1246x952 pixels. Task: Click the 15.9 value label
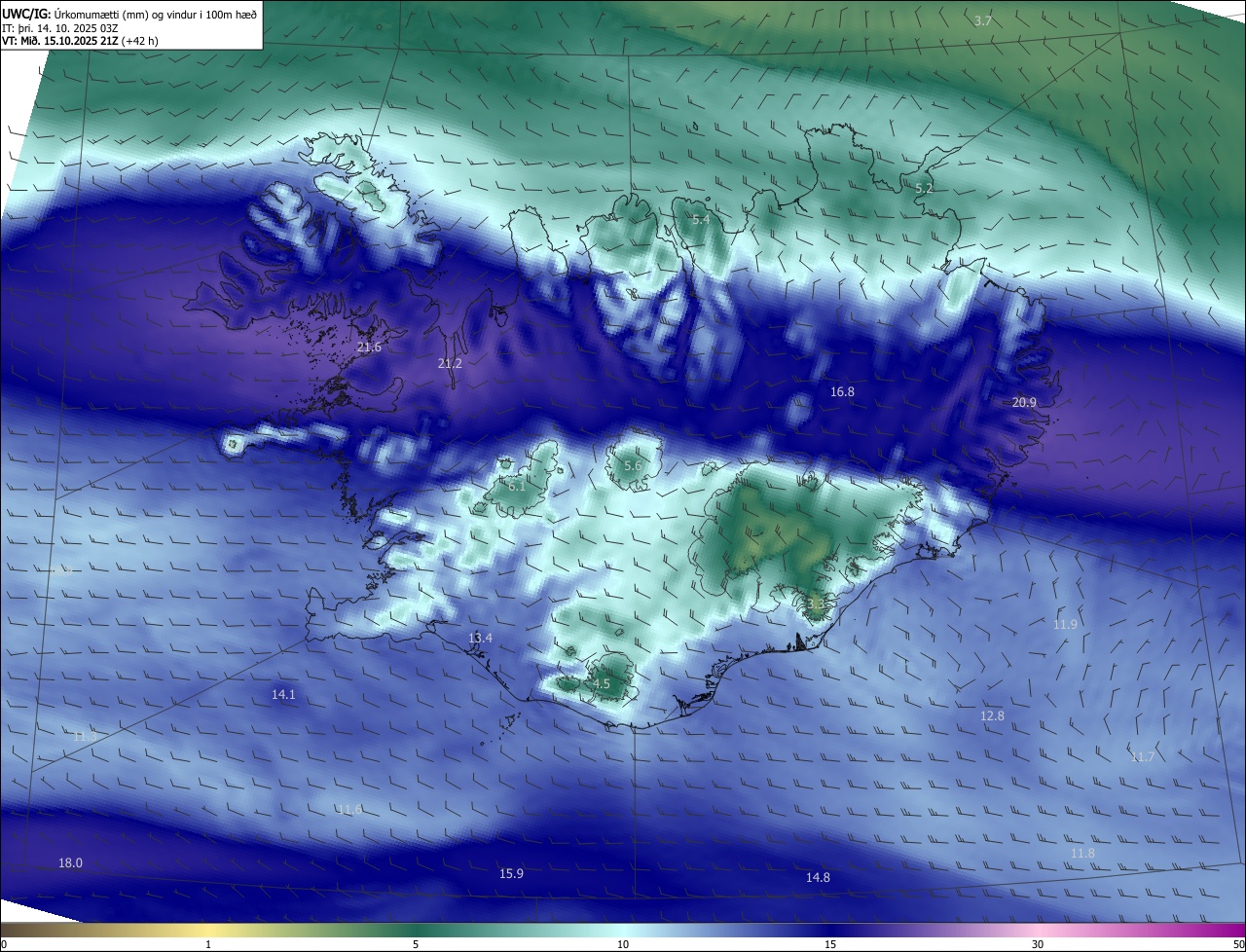click(511, 873)
